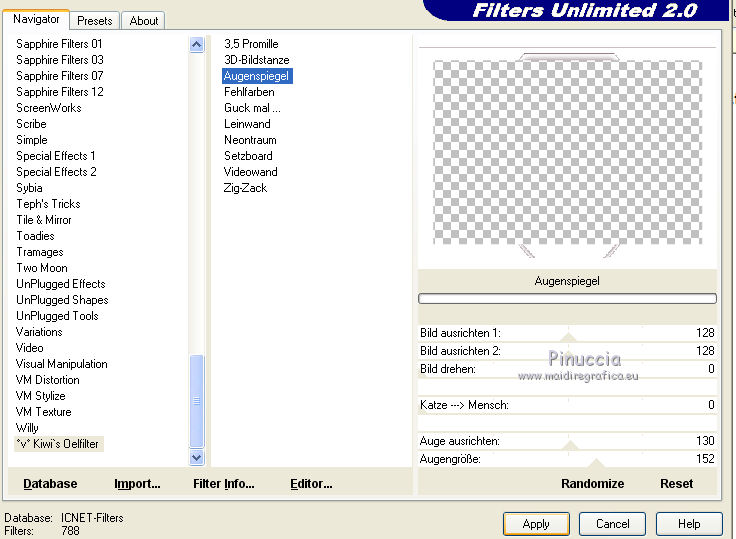Select the Toadies category
The image size is (736, 539).
coord(35,236)
